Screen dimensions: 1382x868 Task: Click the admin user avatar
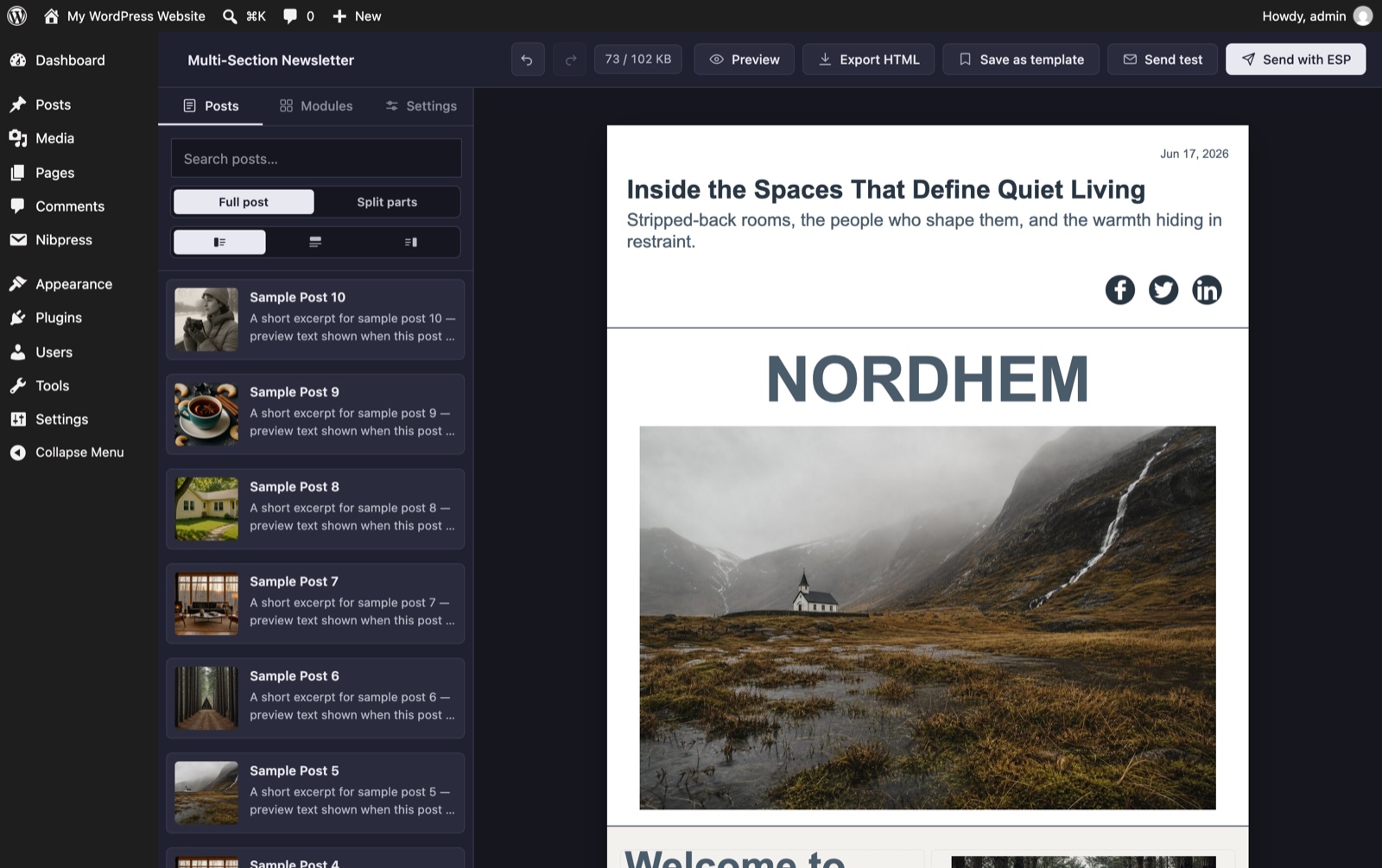pyautogui.click(x=1363, y=16)
